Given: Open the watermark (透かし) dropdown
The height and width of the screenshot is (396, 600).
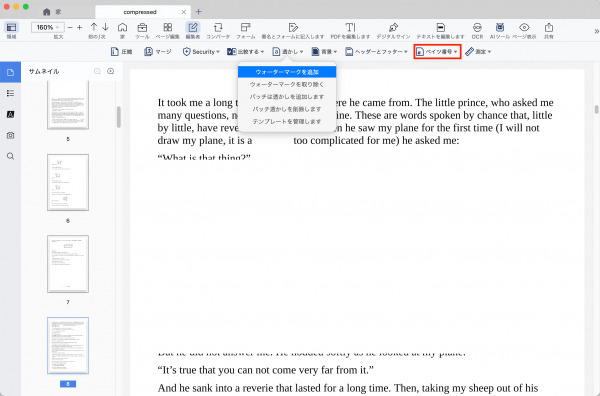Looking at the screenshot, I should pos(288,52).
